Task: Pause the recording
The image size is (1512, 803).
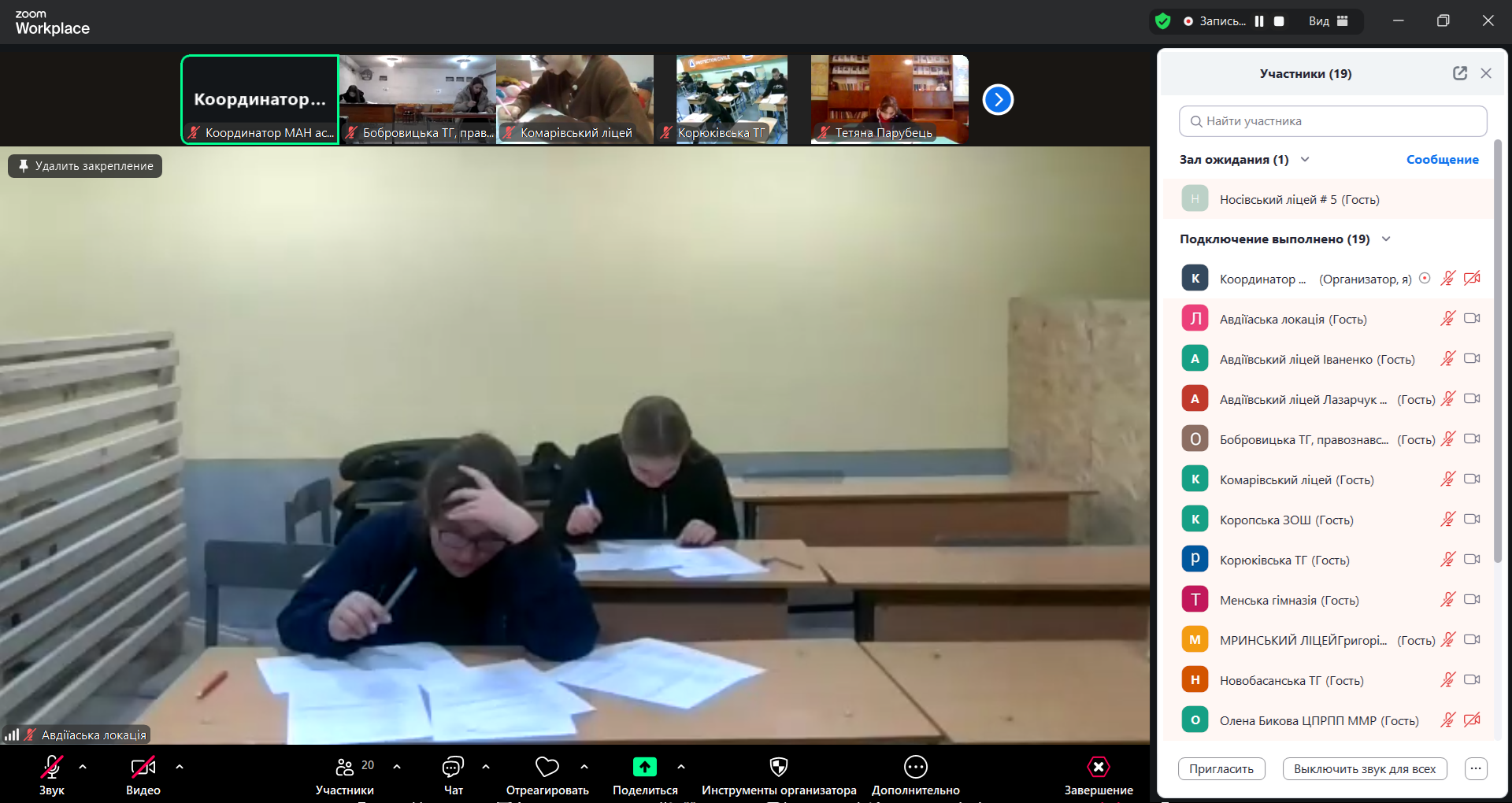Action: point(1259,21)
